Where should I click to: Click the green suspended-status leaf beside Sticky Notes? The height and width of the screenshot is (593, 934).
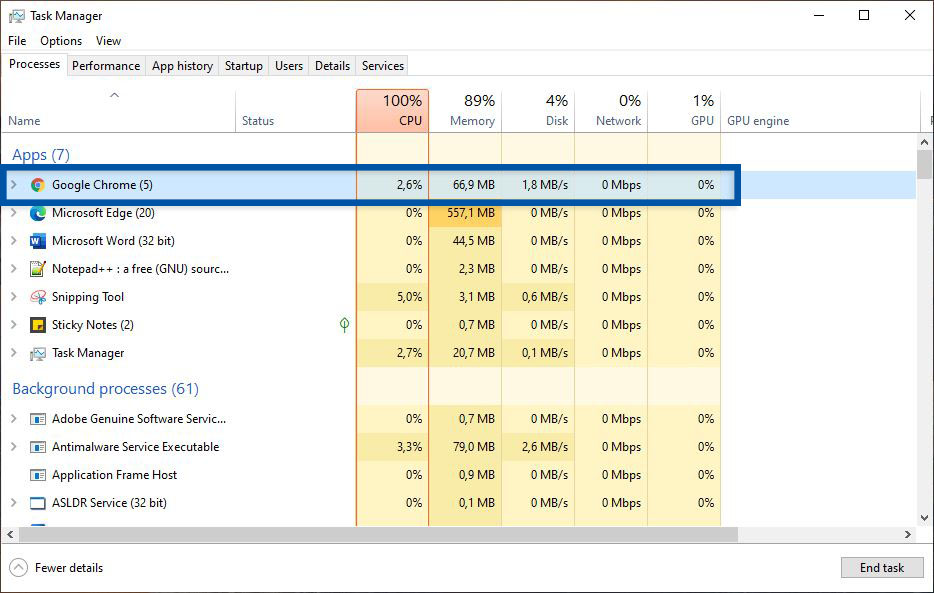coord(344,325)
